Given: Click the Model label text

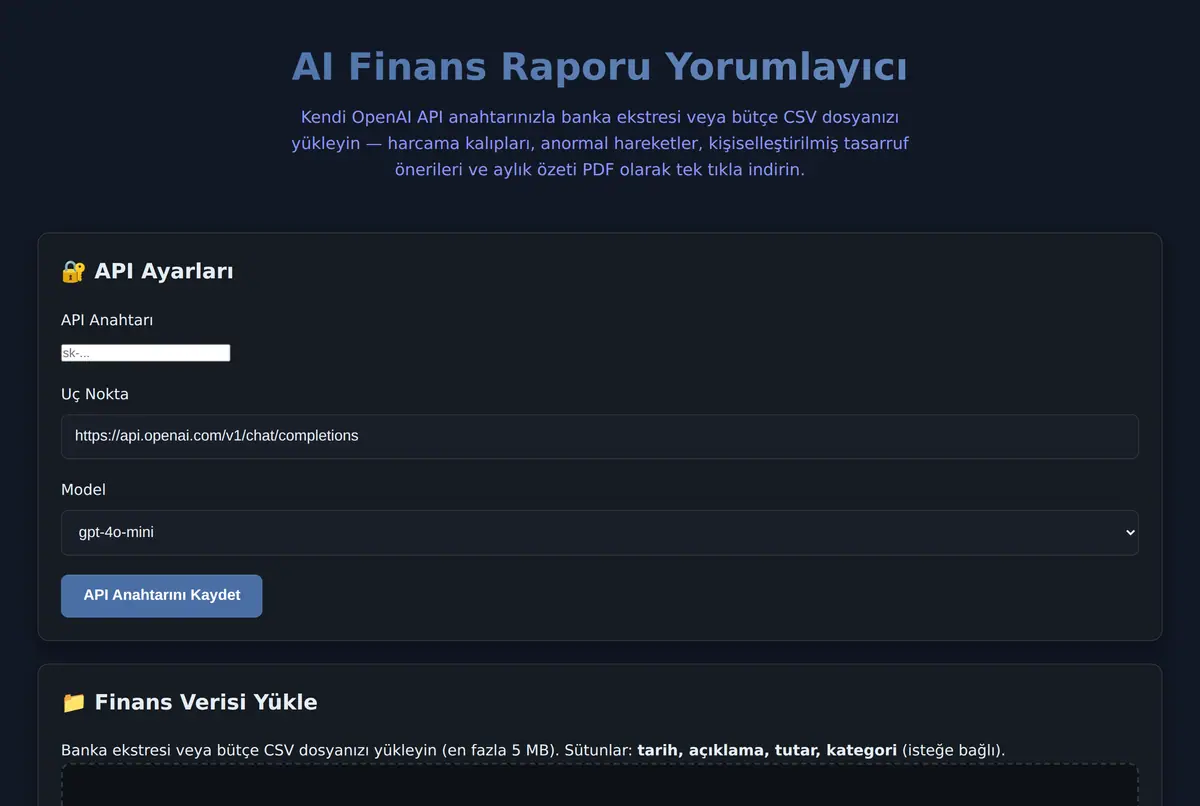Looking at the screenshot, I should coord(83,490).
